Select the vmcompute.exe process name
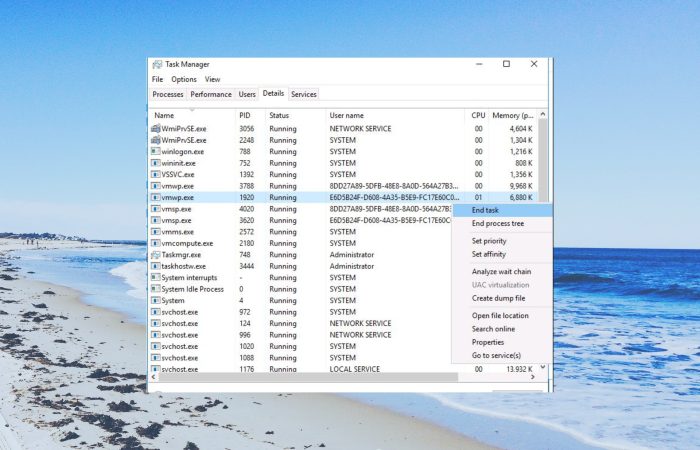This screenshot has height=450, width=700. [x=188, y=243]
